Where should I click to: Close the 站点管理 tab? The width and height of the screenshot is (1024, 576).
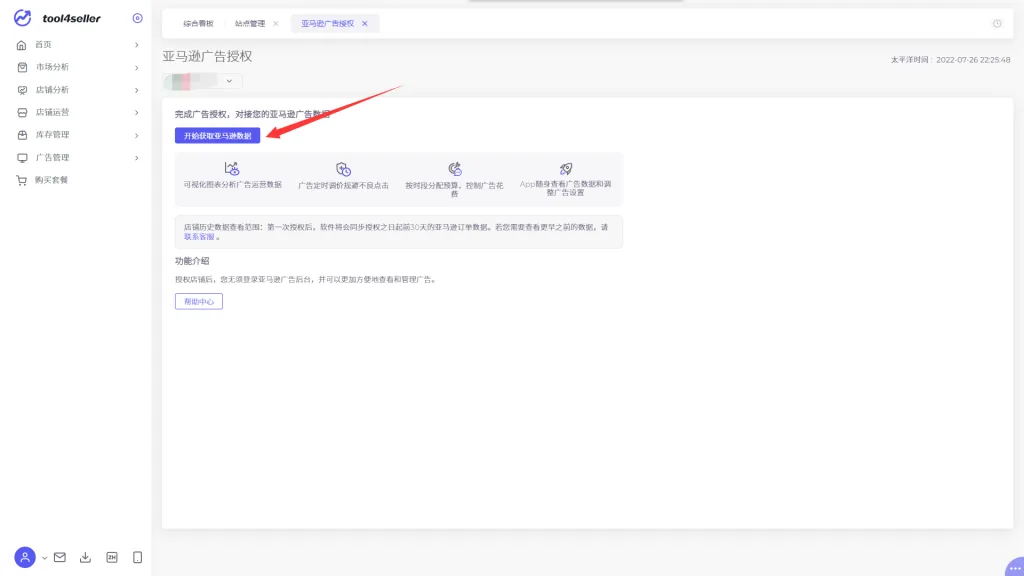point(276,24)
